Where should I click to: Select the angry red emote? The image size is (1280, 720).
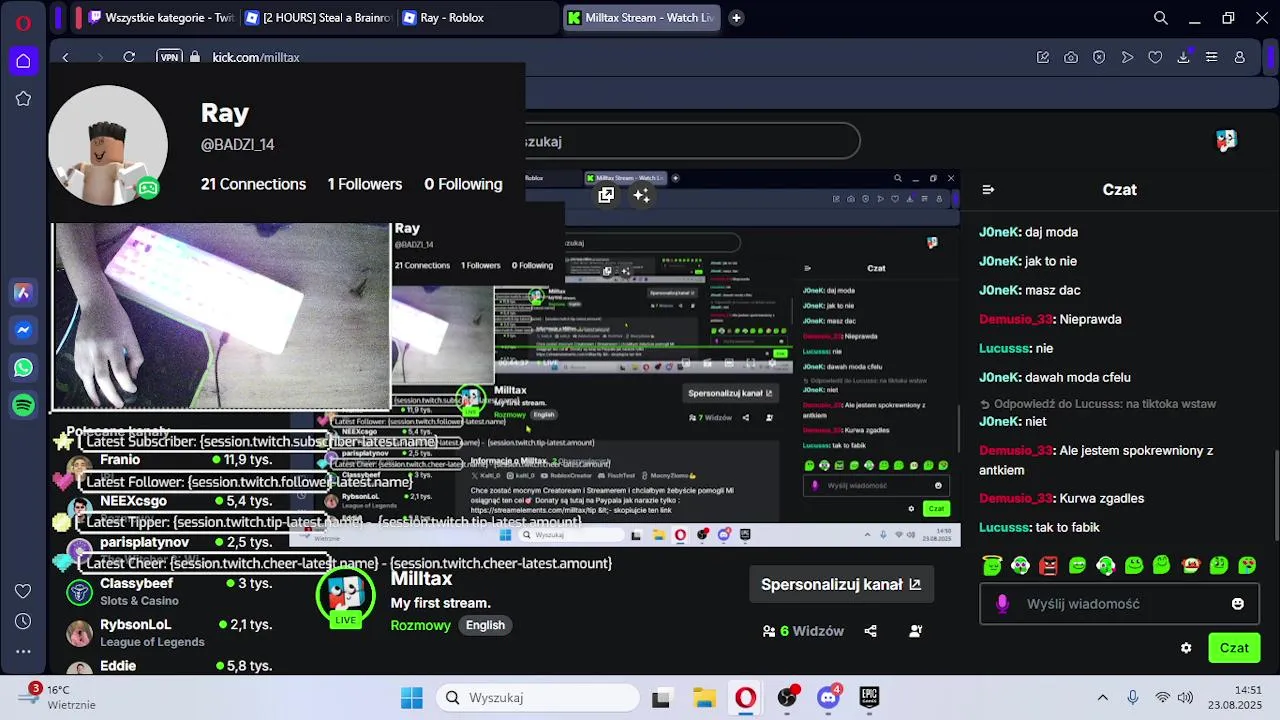point(1048,565)
